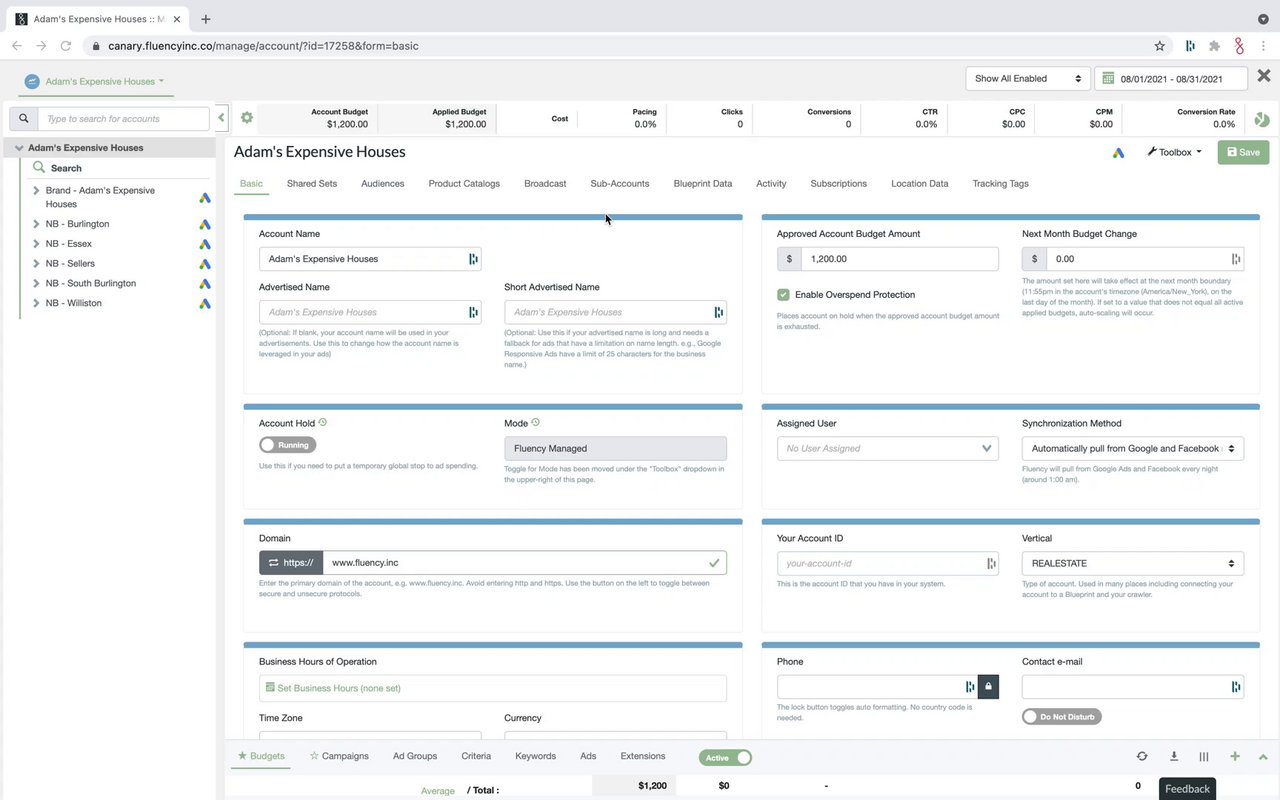The width and height of the screenshot is (1280, 800).
Task: Go to the Blueprint Data tab
Action: (703, 184)
